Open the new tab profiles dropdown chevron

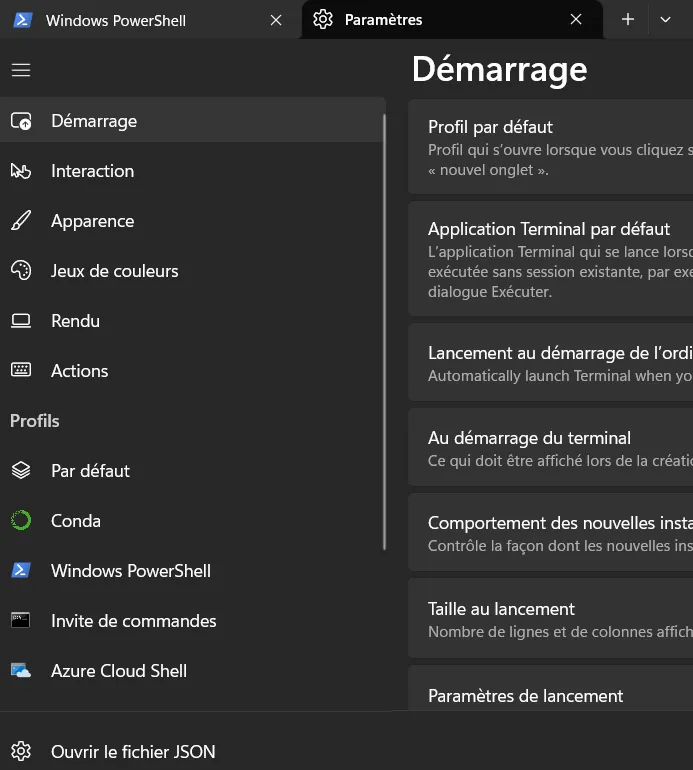coord(665,20)
